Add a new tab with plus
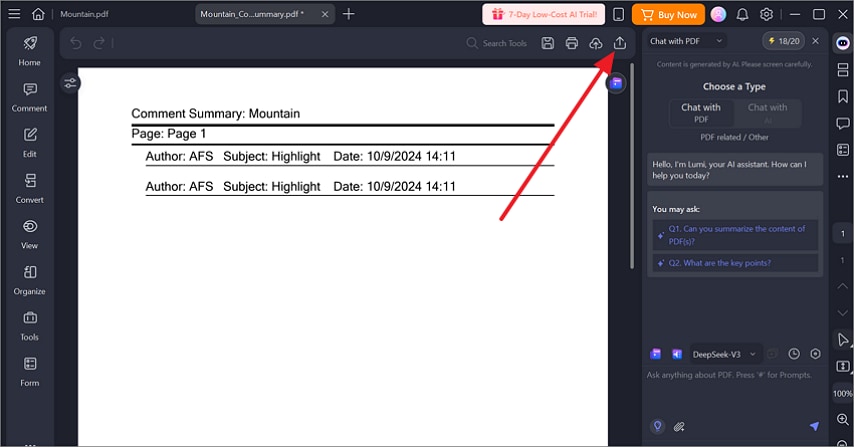The image size is (854, 447). tap(349, 14)
